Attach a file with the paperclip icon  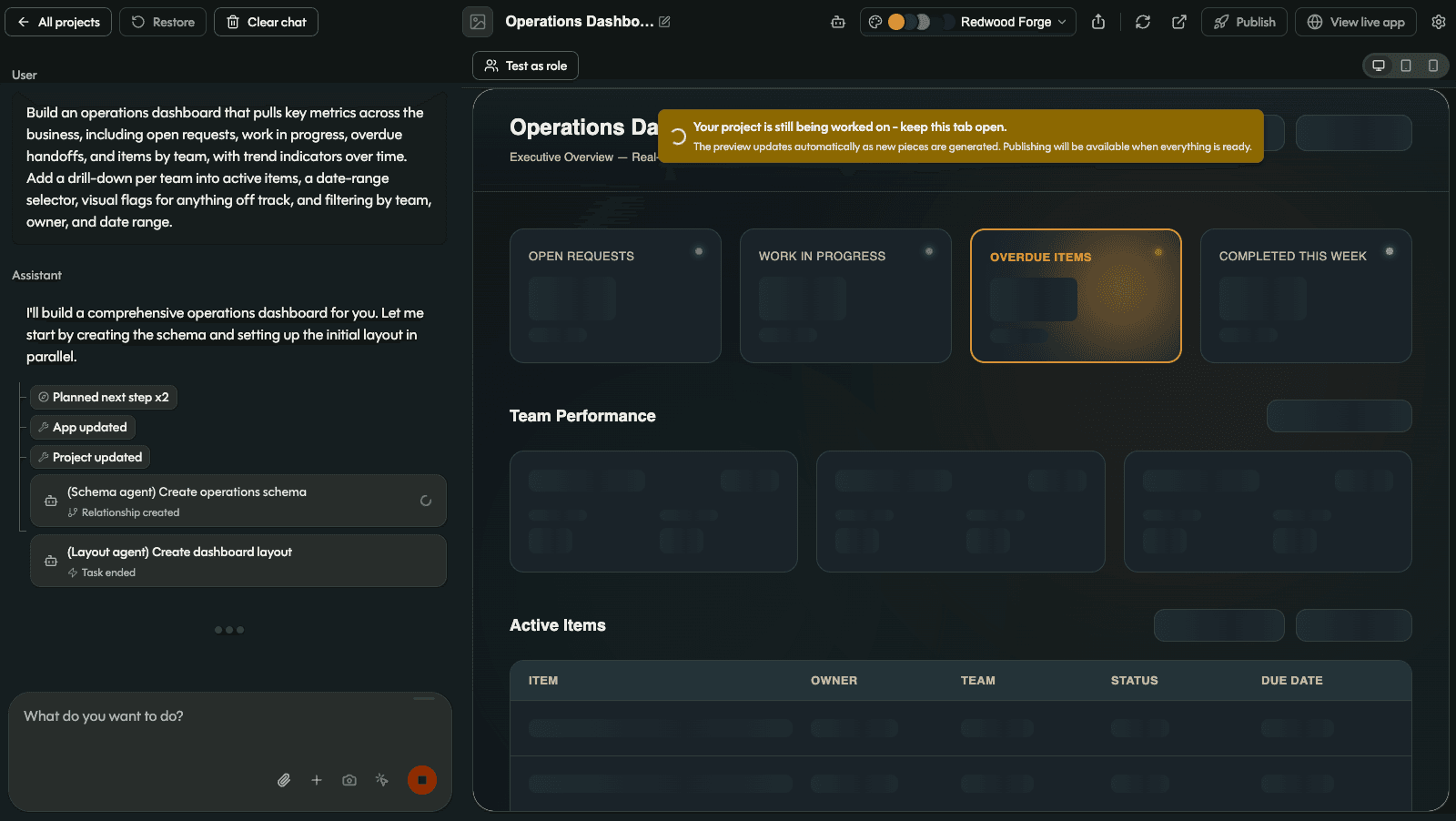click(284, 780)
